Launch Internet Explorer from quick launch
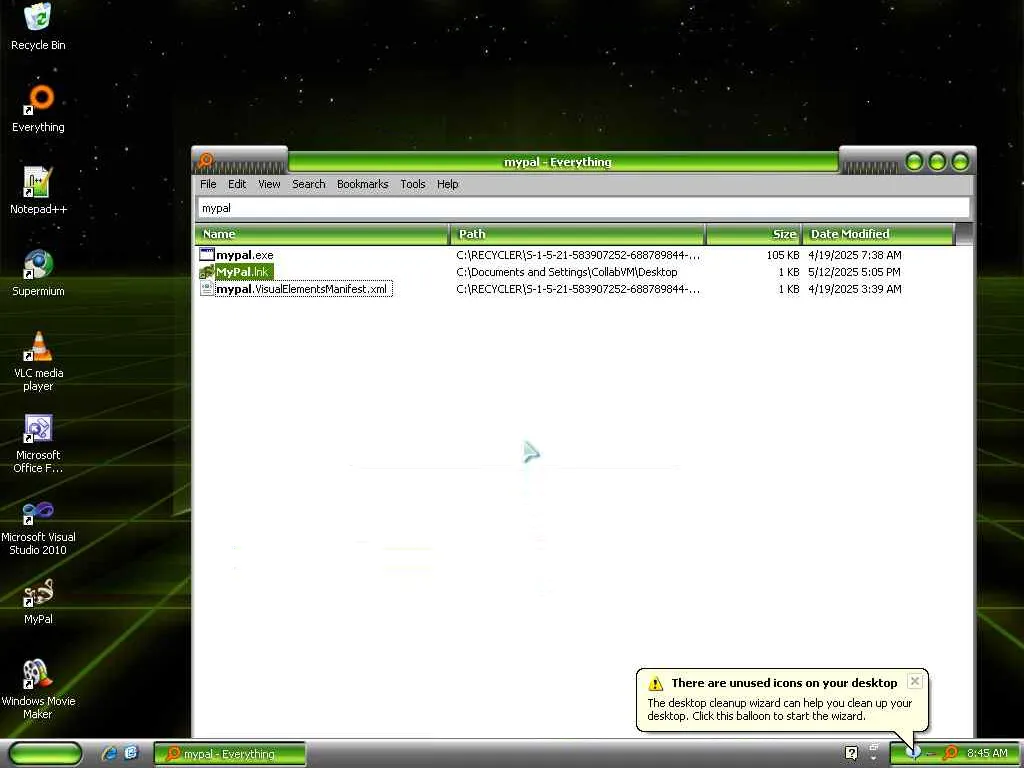The height and width of the screenshot is (768, 1024). coord(110,753)
